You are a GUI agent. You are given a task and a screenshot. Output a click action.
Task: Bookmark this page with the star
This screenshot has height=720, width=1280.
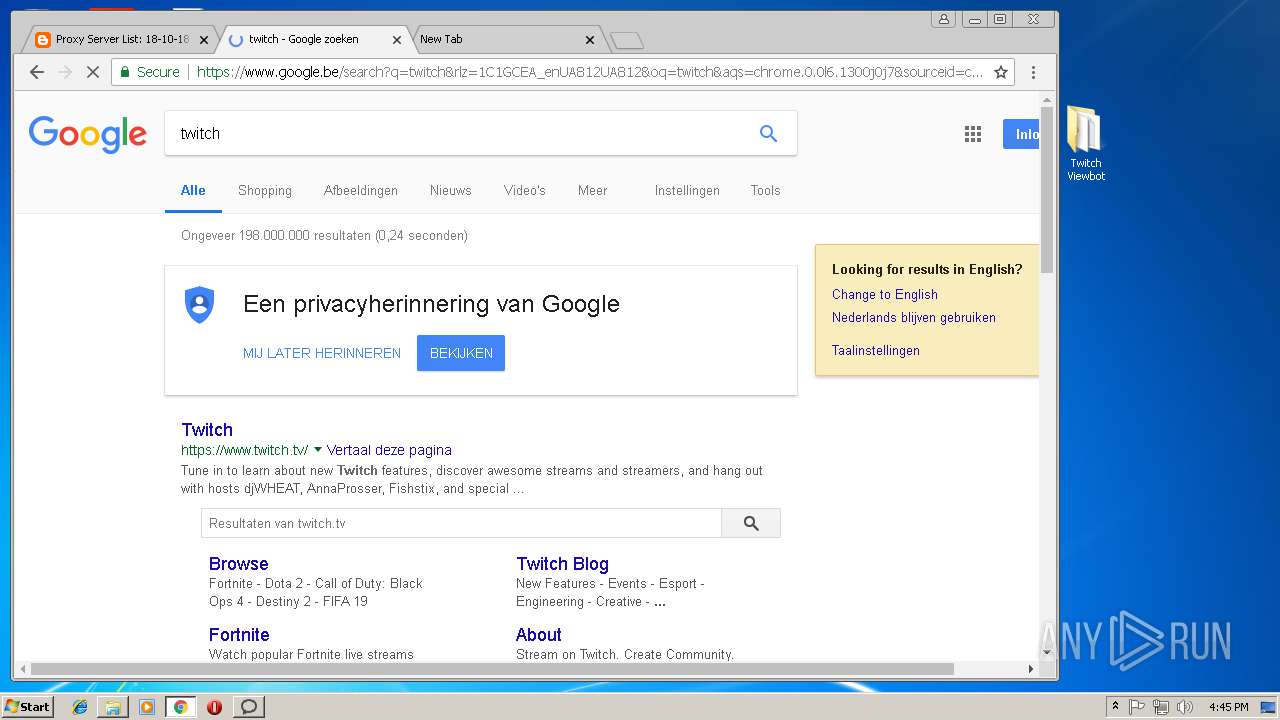coord(1000,72)
